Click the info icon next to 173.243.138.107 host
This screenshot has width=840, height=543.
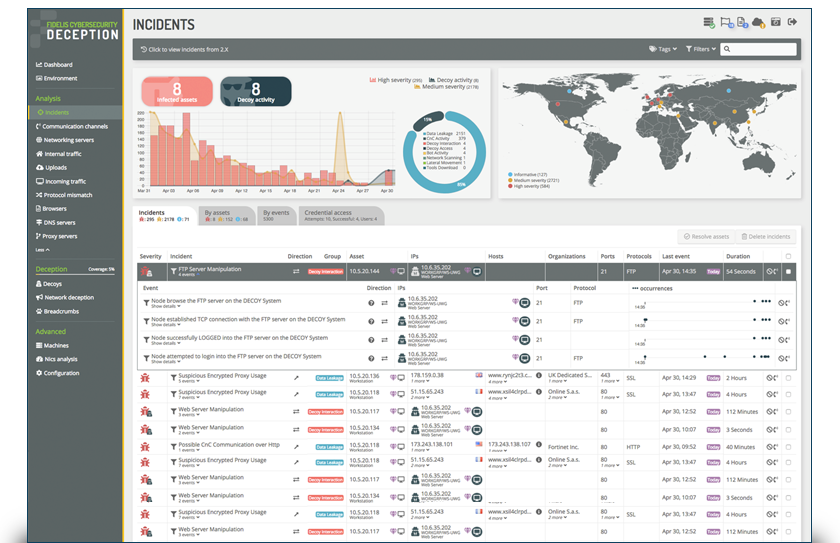(x=538, y=444)
